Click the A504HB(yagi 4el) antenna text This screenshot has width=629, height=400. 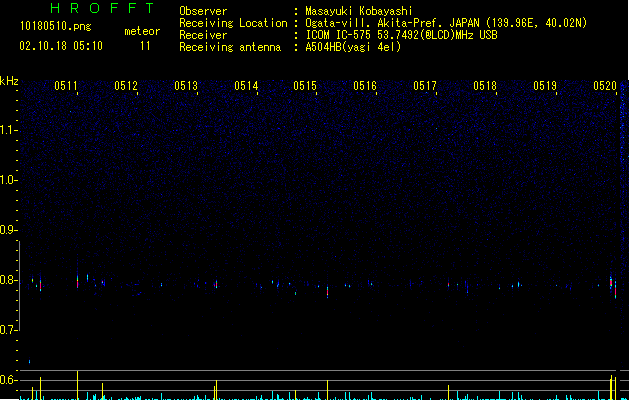[353, 47]
